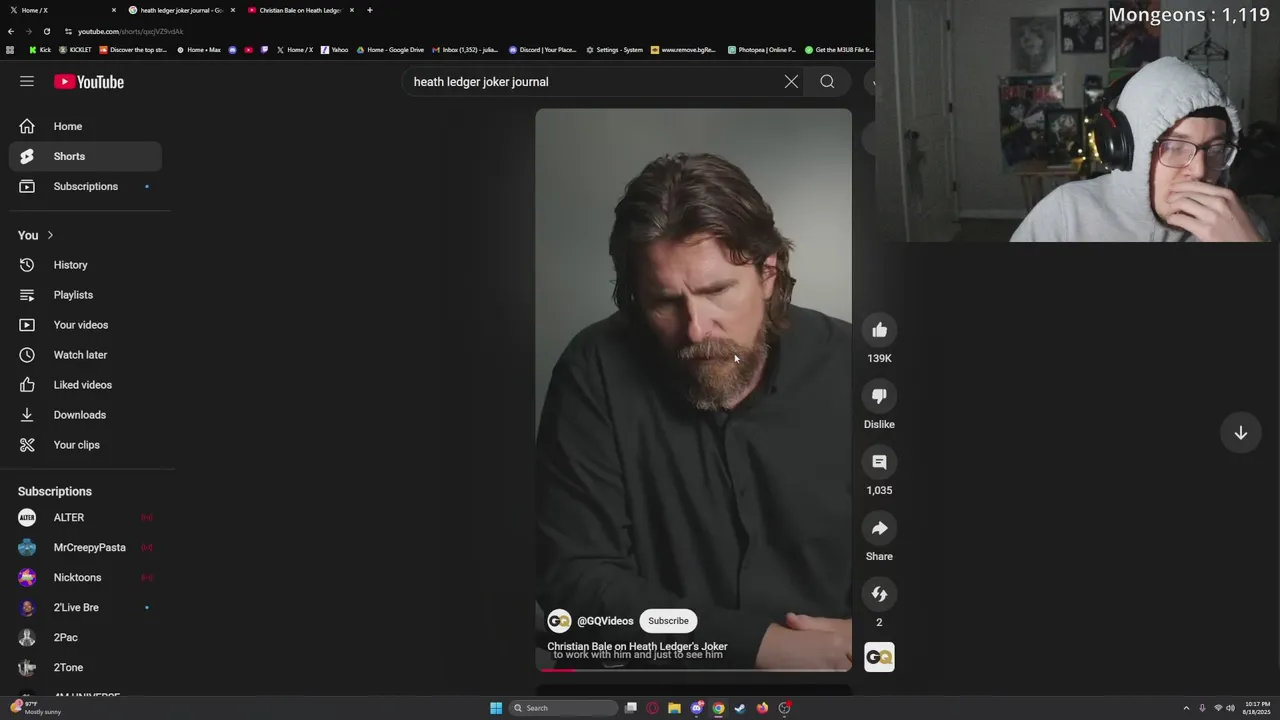The width and height of the screenshot is (1280, 720).
Task: Open the Yahoo bookmark
Action: tap(335, 50)
